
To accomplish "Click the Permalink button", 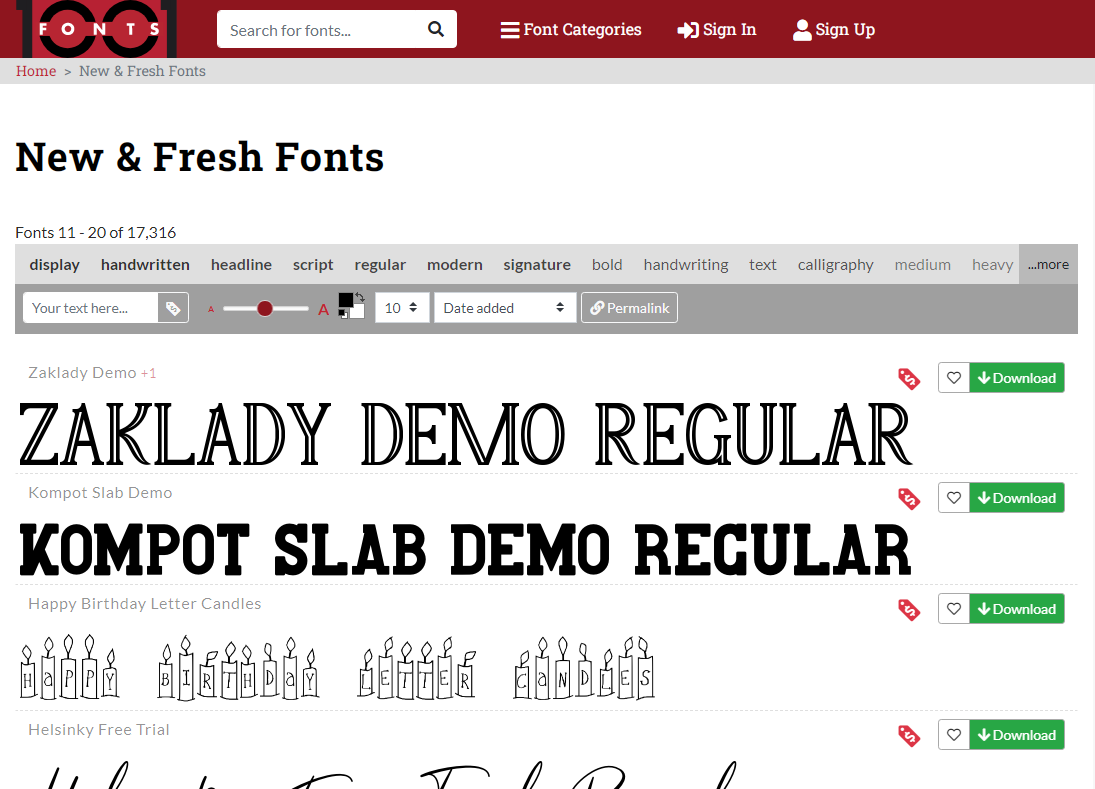I will coord(629,308).
